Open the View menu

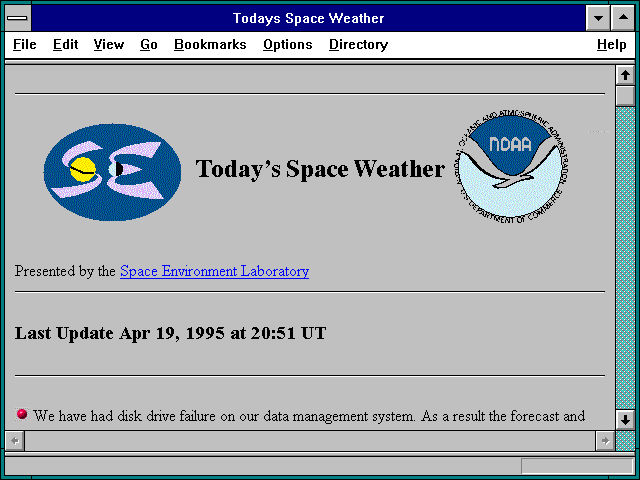(109, 44)
